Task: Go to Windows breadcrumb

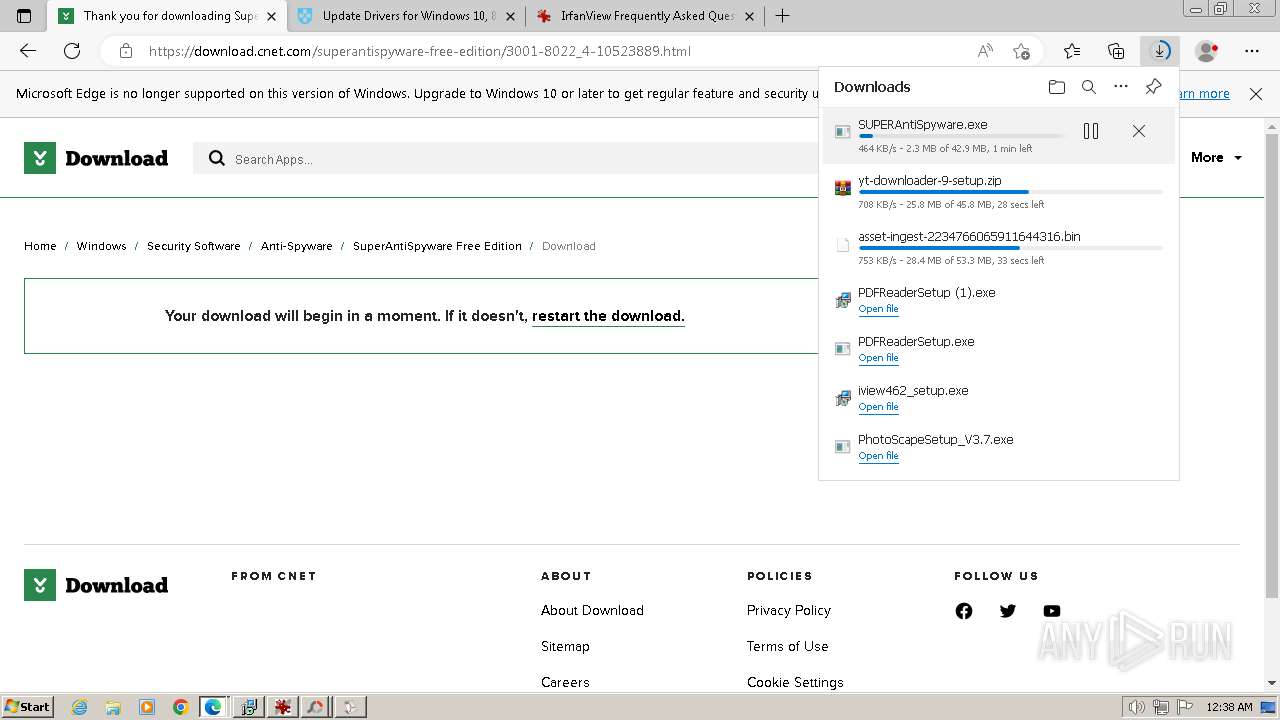Action: [101, 246]
